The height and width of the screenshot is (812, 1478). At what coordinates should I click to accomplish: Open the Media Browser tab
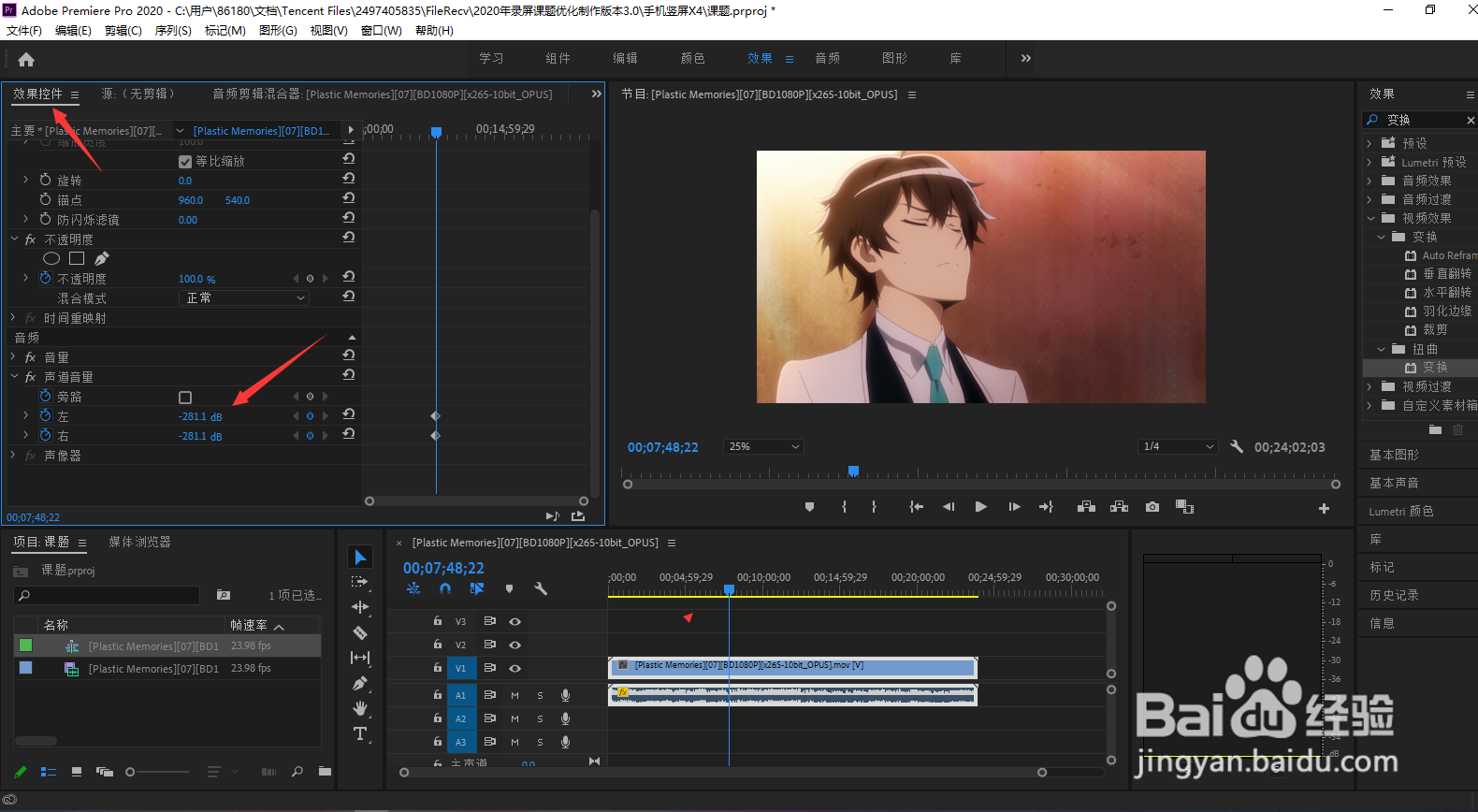tap(139, 542)
